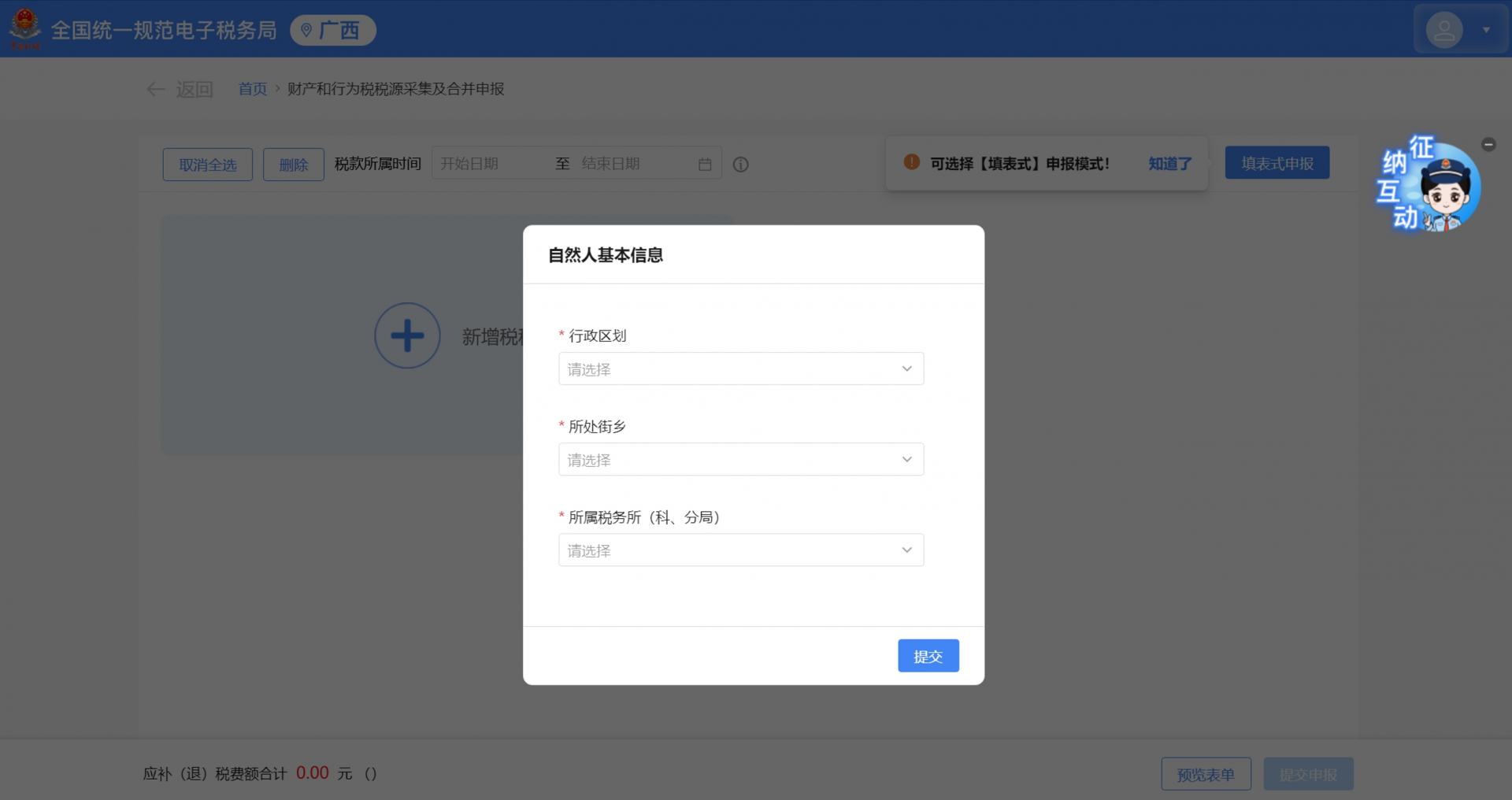Open the 所属税务所（科、分局）dropdown

[x=740, y=550]
